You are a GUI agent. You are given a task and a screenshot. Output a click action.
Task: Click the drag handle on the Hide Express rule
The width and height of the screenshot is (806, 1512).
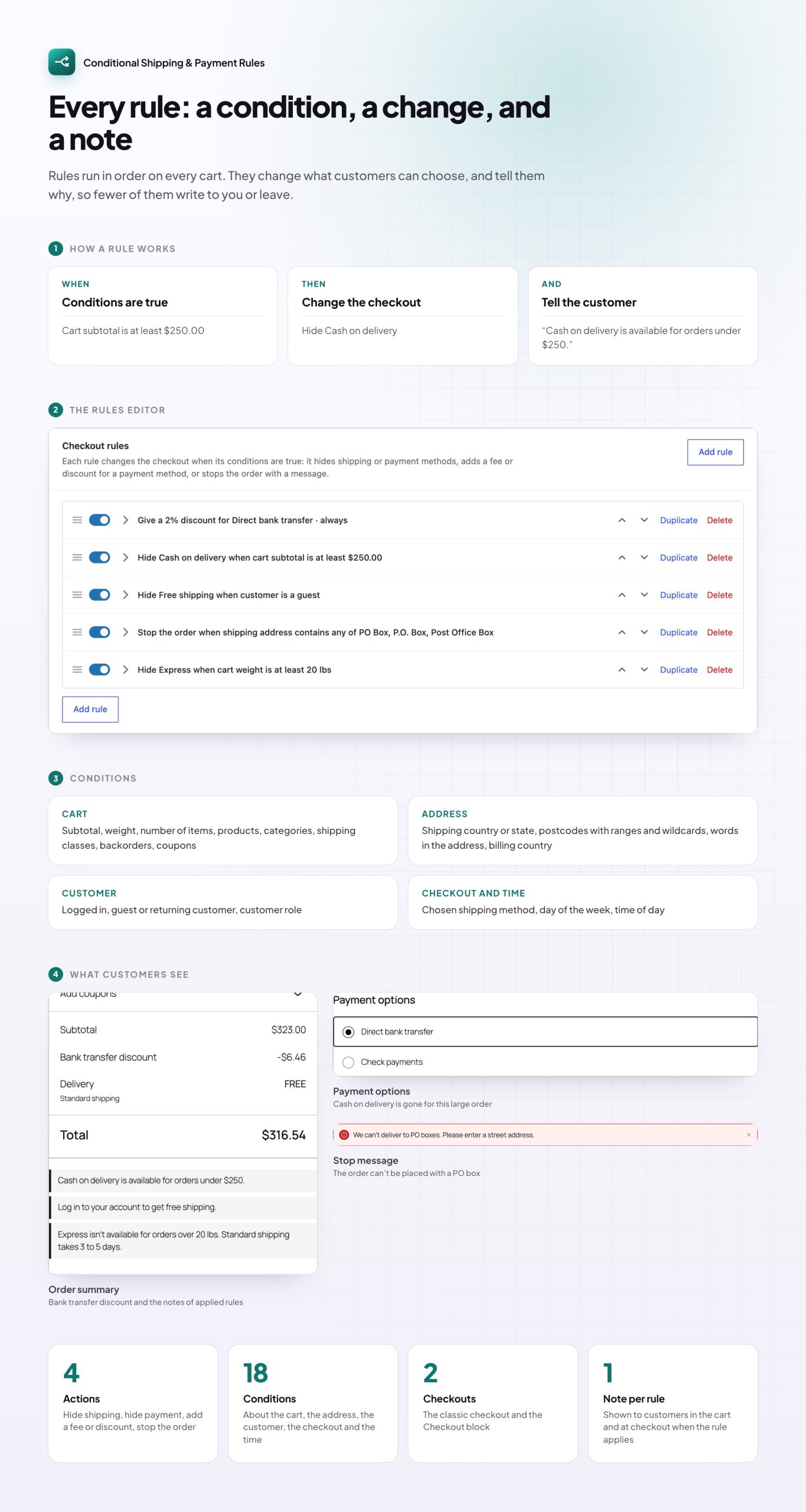click(x=77, y=669)
